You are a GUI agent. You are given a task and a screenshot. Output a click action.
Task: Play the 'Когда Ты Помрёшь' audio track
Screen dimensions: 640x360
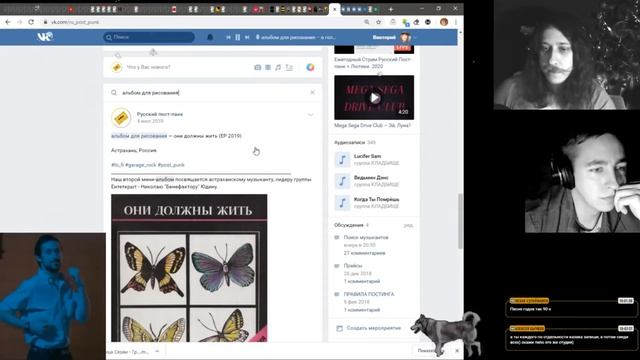click(342, 203)
